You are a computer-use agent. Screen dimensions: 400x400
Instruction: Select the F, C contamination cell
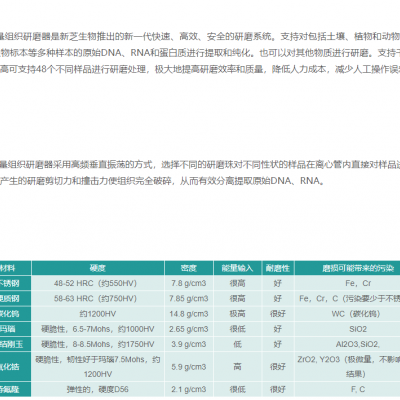point(347,389)
